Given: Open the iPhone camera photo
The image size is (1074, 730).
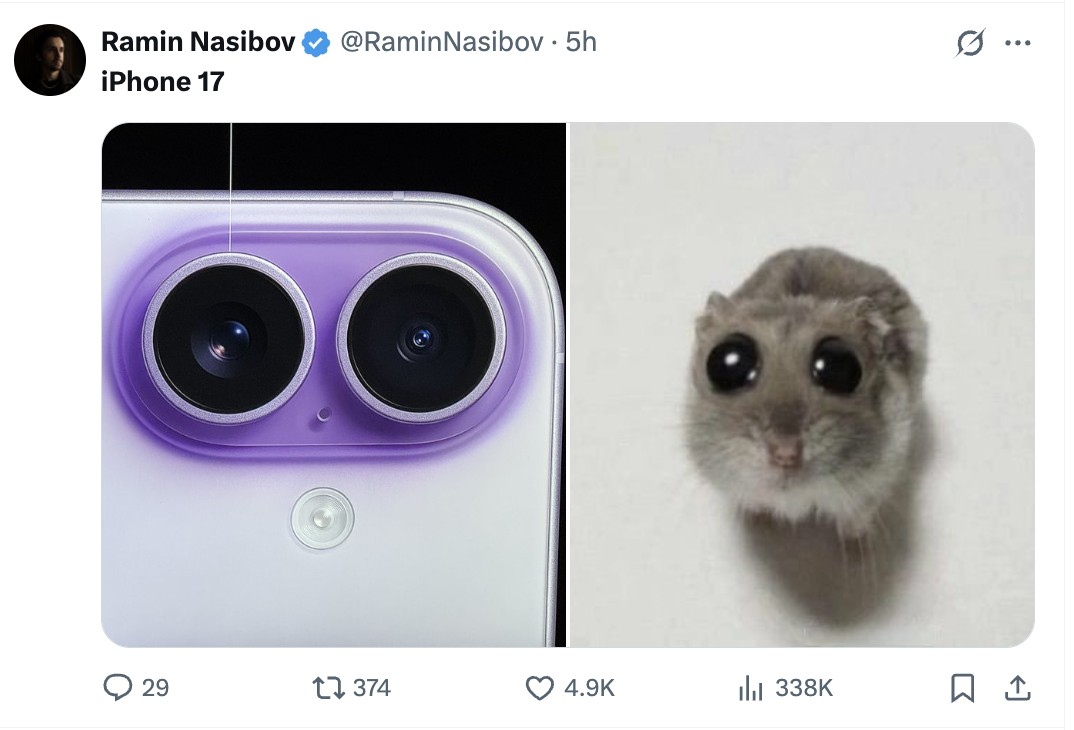Looking at the screenshot, I should click(x=334, y=385).
